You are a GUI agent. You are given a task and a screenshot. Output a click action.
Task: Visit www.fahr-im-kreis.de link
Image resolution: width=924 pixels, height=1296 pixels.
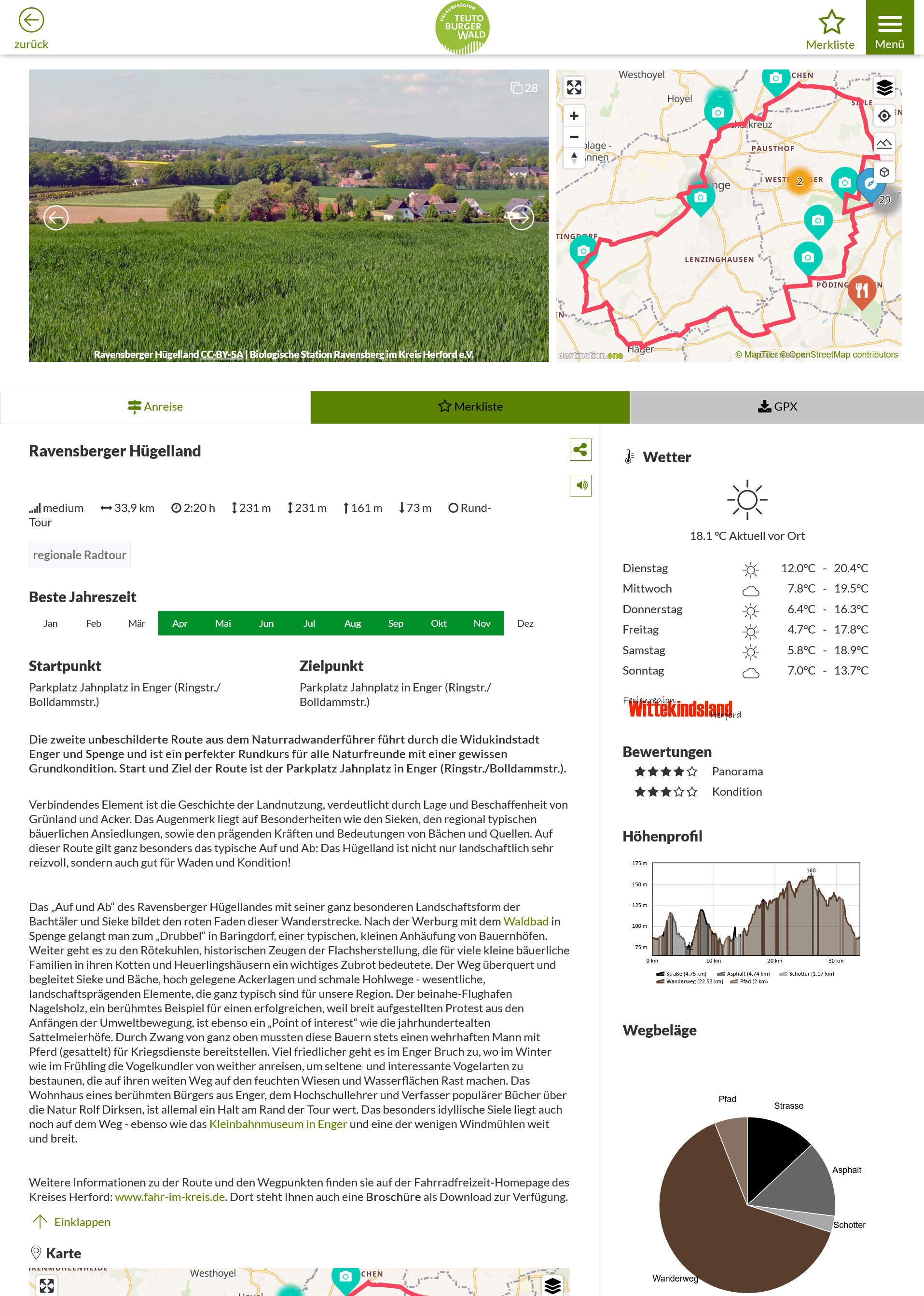click(x=170, y=1197)
